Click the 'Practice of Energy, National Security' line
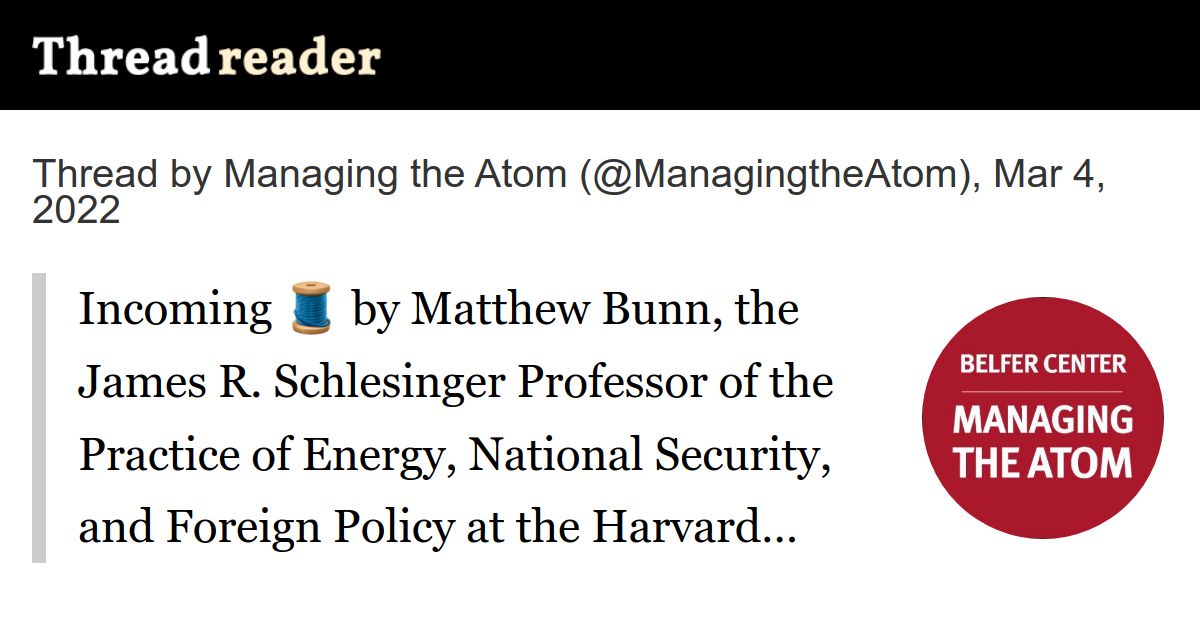 point(455,455)
